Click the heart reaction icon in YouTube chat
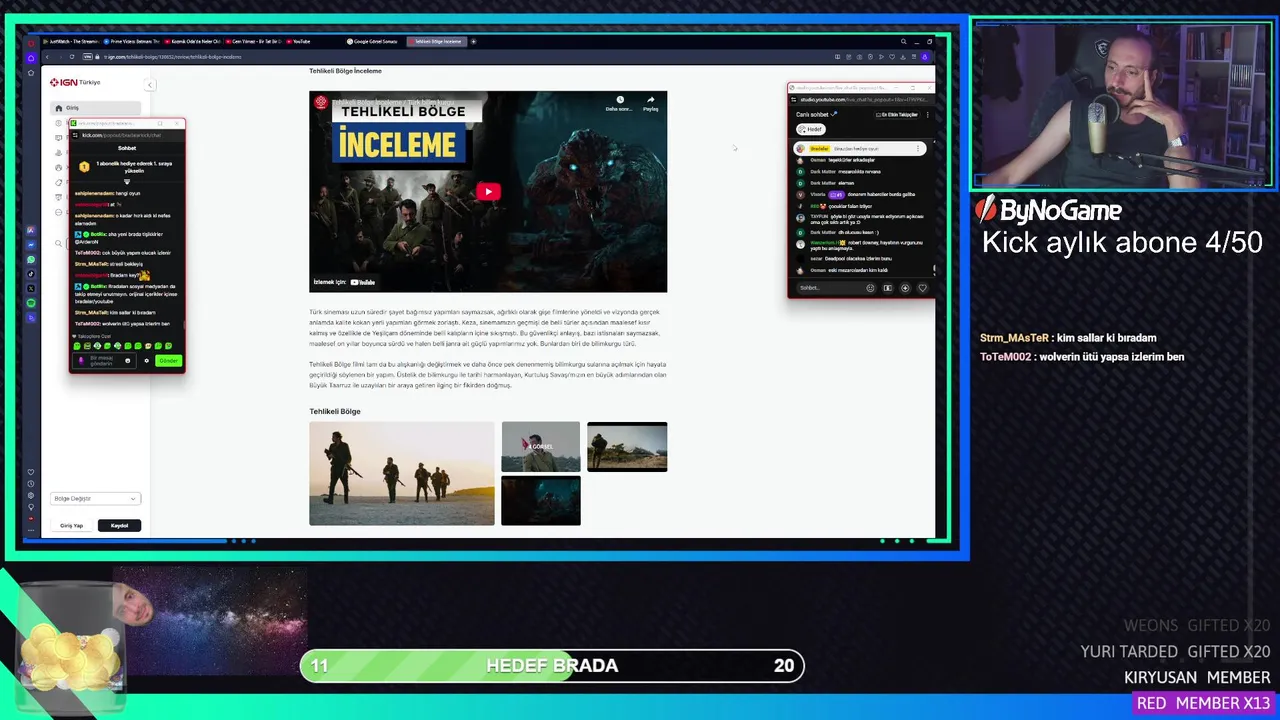 click(x=922, y=288)
